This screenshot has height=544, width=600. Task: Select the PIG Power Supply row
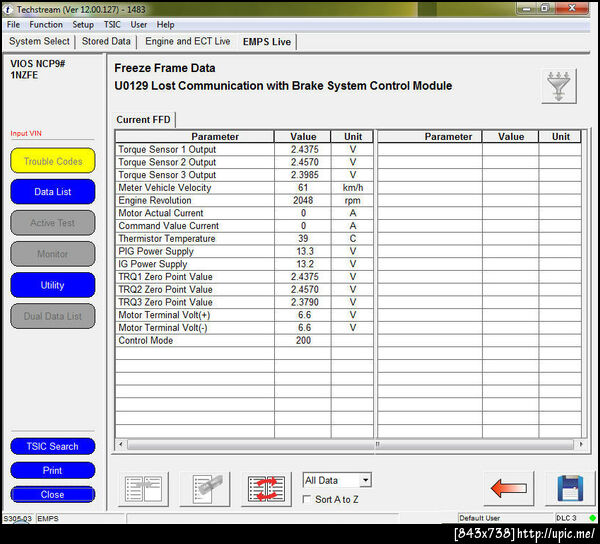[x=244, y=251]
